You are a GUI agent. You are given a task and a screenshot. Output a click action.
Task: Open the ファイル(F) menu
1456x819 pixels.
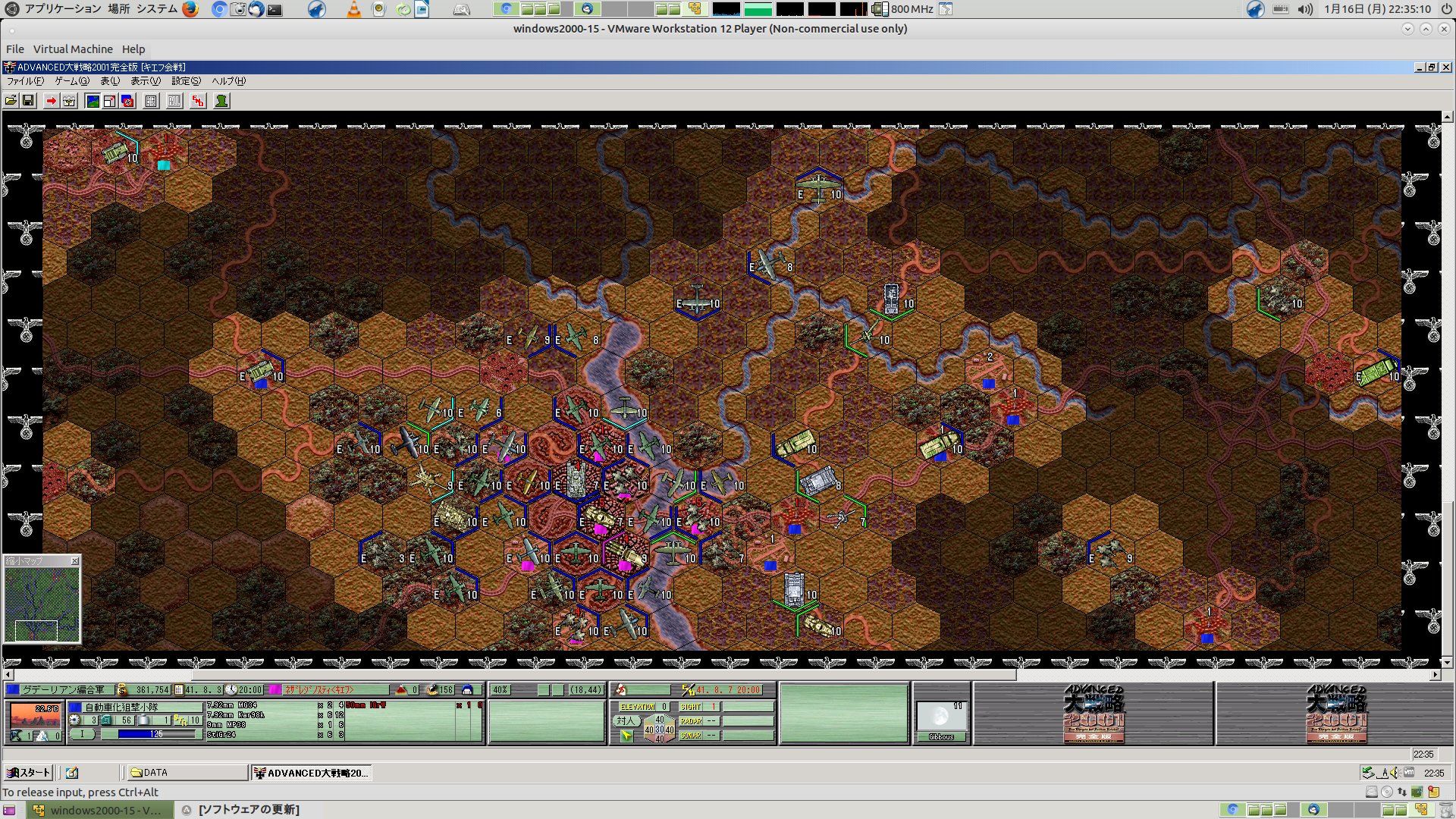tap(25, 81)
